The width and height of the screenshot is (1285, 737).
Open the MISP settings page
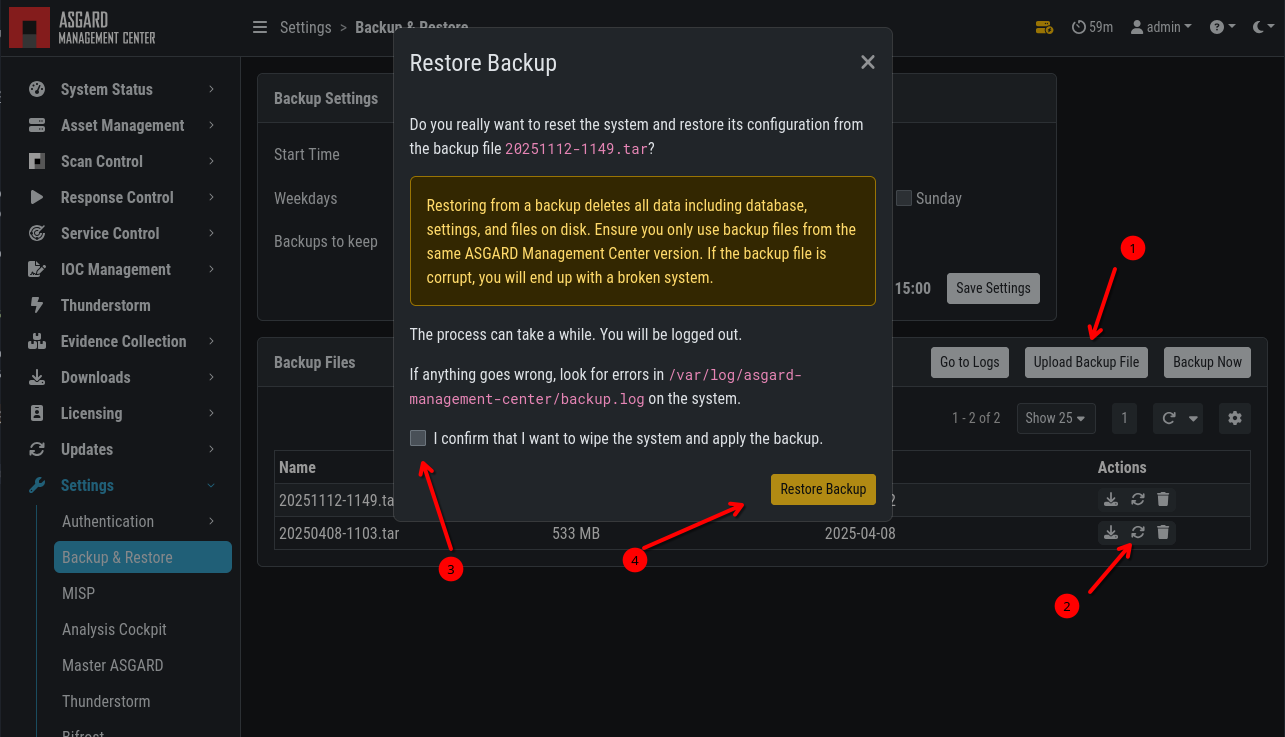click(x=78, y=593)
